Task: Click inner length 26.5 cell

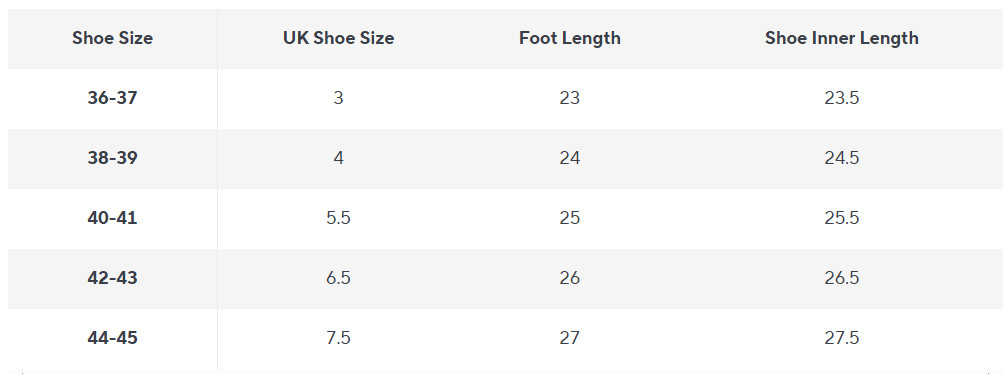Action: click(842, 279)
